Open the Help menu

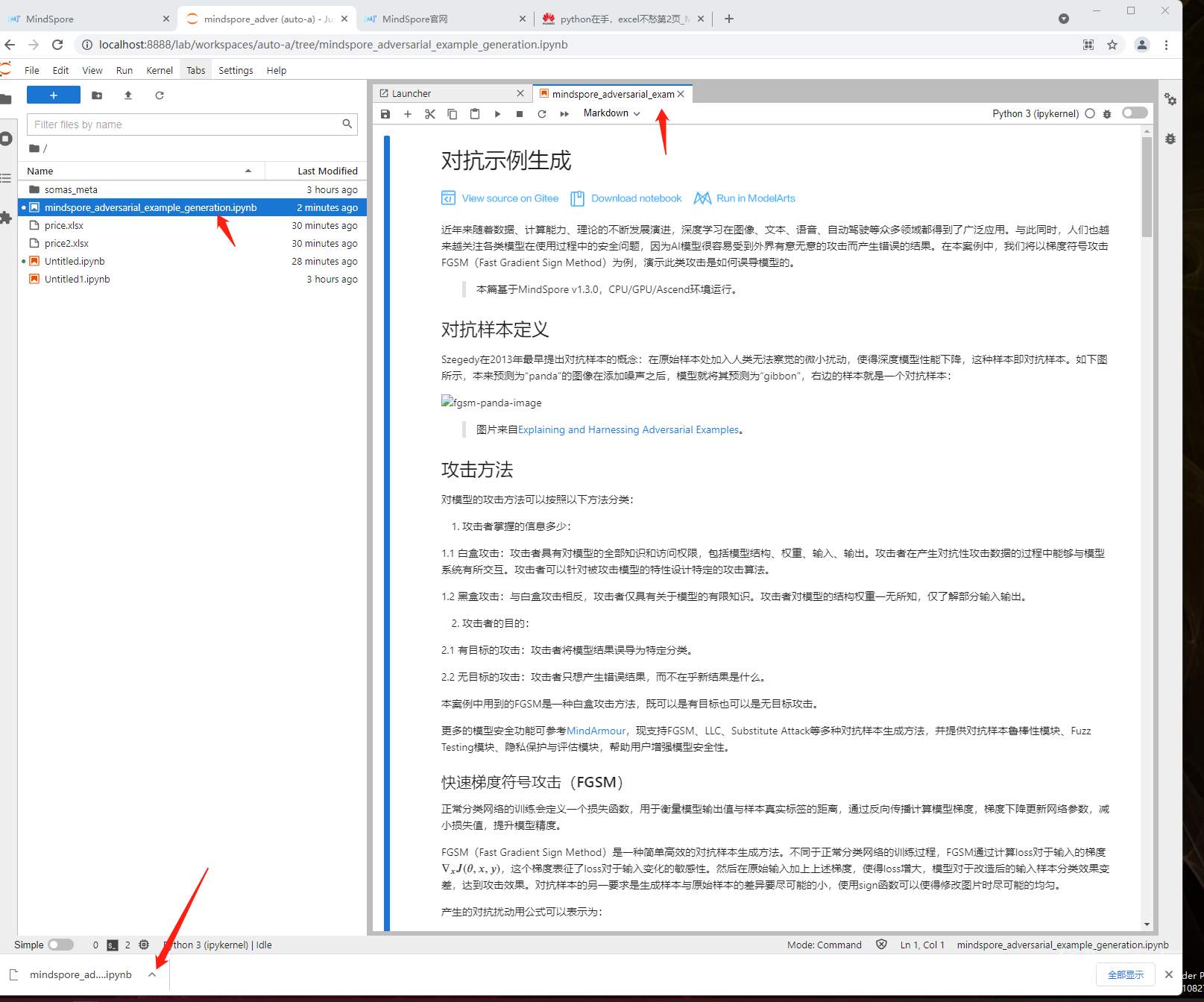click(277, 70)
